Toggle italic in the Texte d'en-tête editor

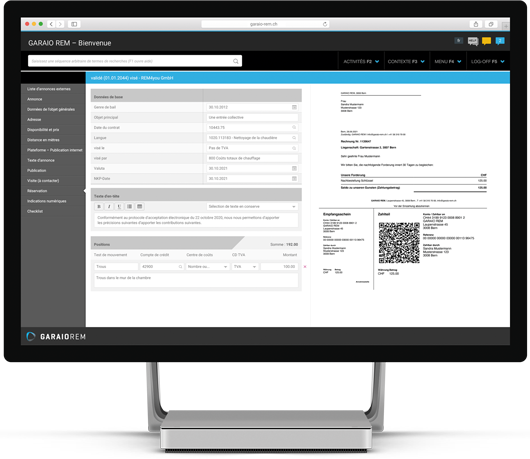pyautogui.click(x=109, y=207)
